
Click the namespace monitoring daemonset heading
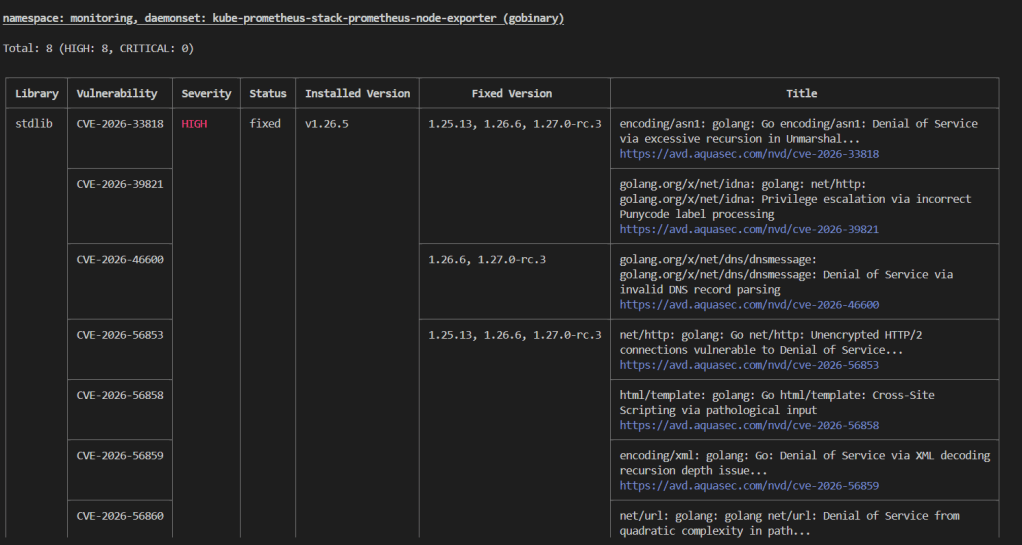(283, 18)
